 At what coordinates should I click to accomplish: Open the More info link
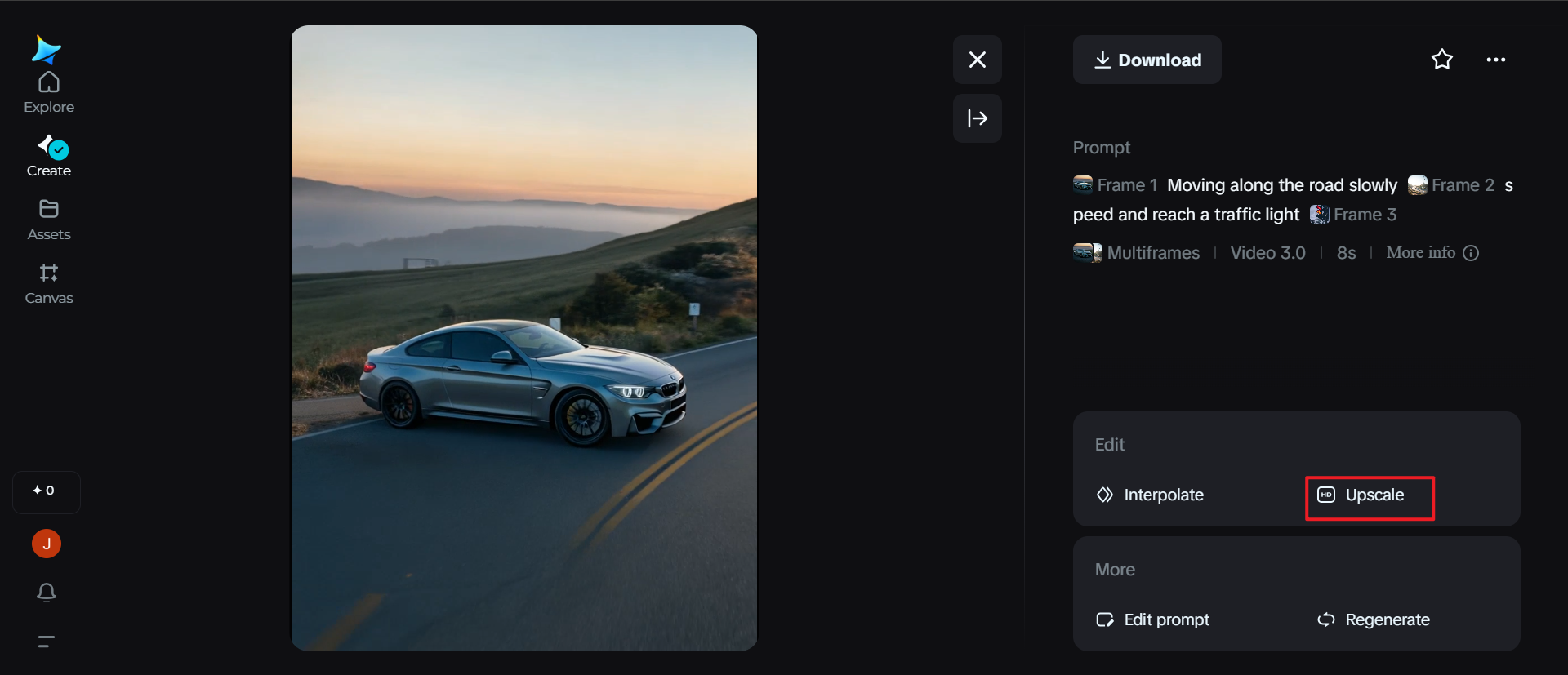(1421, 253)
